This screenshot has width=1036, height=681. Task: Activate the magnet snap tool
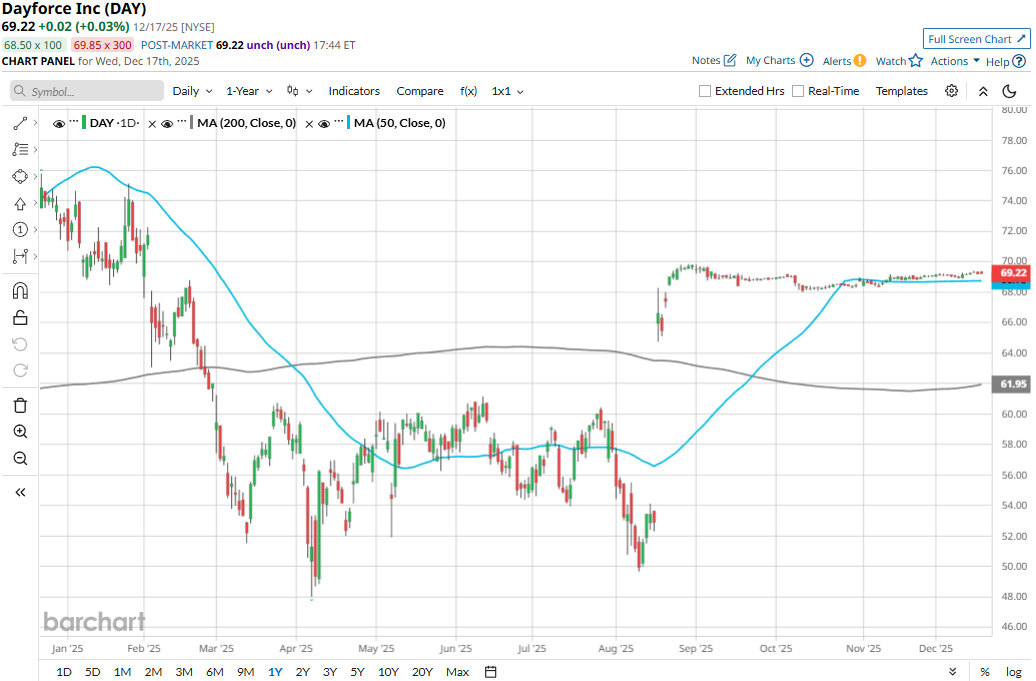tap(20, 291)
